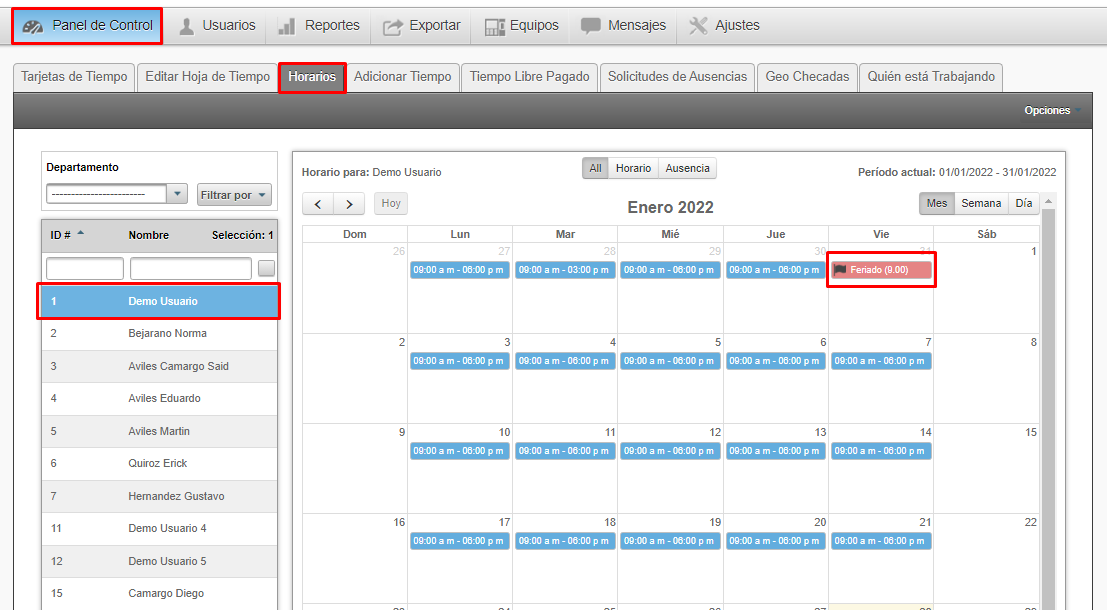1107x610 pixels.
Task: Click the Hoy button
Action: click(391, 204)
